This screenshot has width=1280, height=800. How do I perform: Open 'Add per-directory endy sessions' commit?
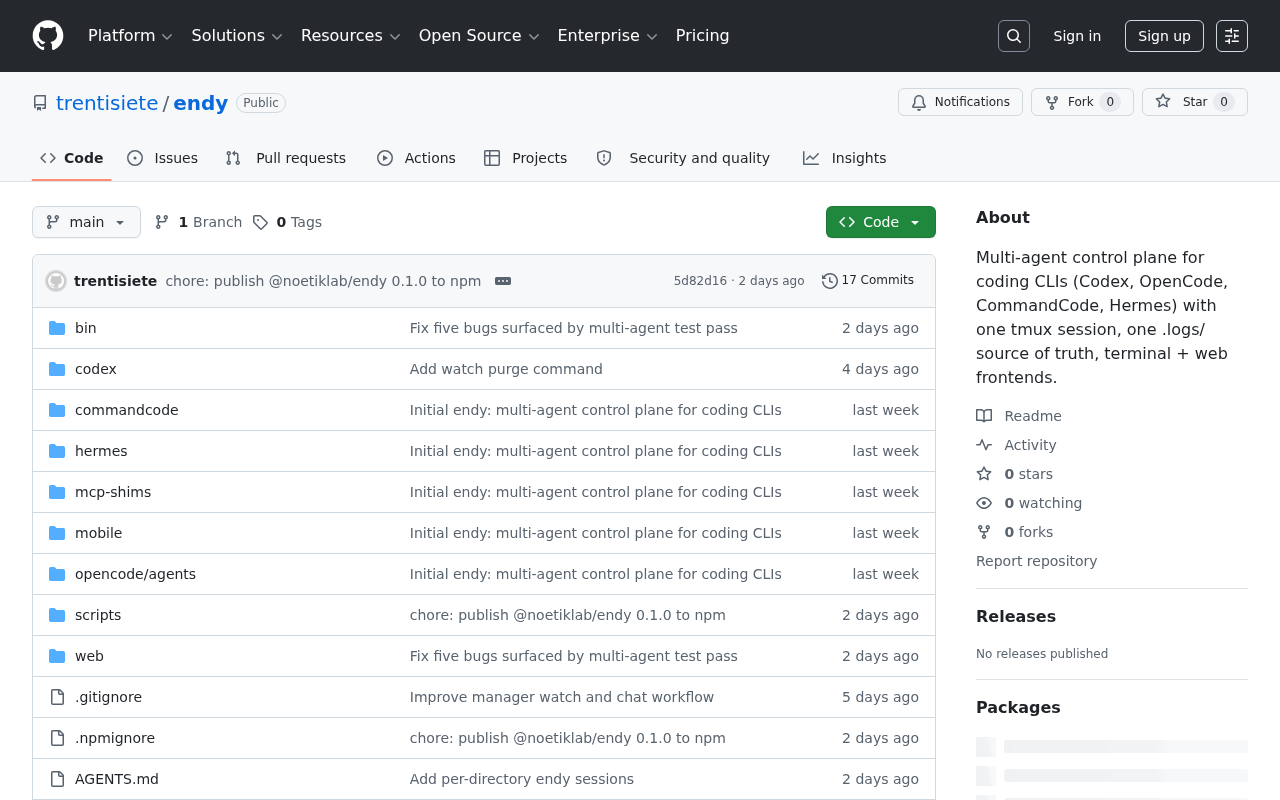click(x=522, y=779)
